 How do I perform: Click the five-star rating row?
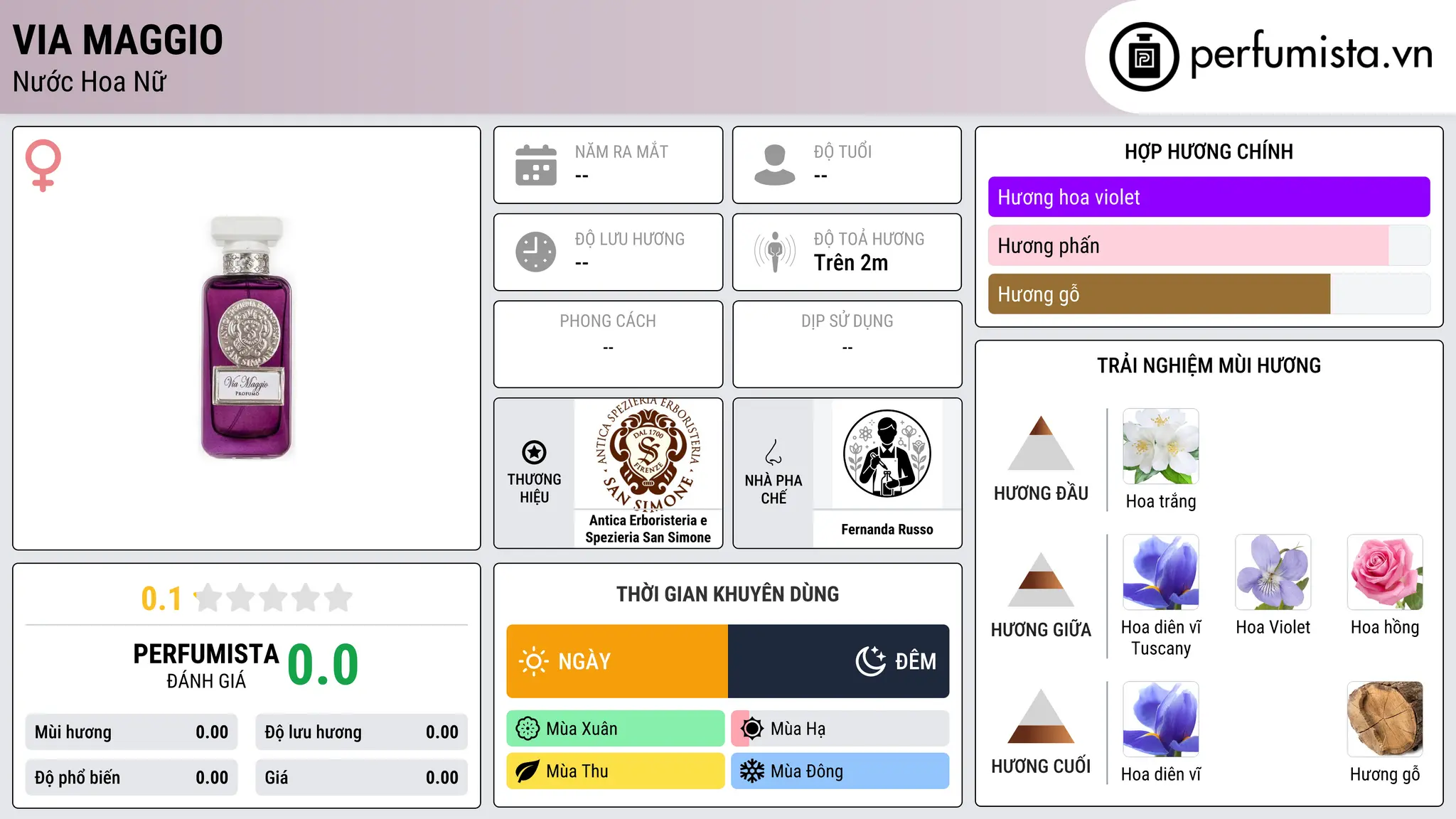[x=274, y=598]
